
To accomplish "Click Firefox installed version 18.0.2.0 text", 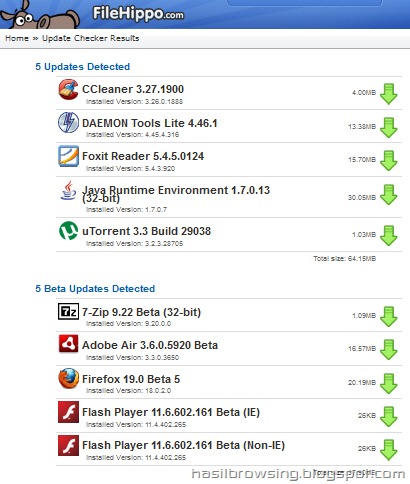I will (x=128, y=390).
